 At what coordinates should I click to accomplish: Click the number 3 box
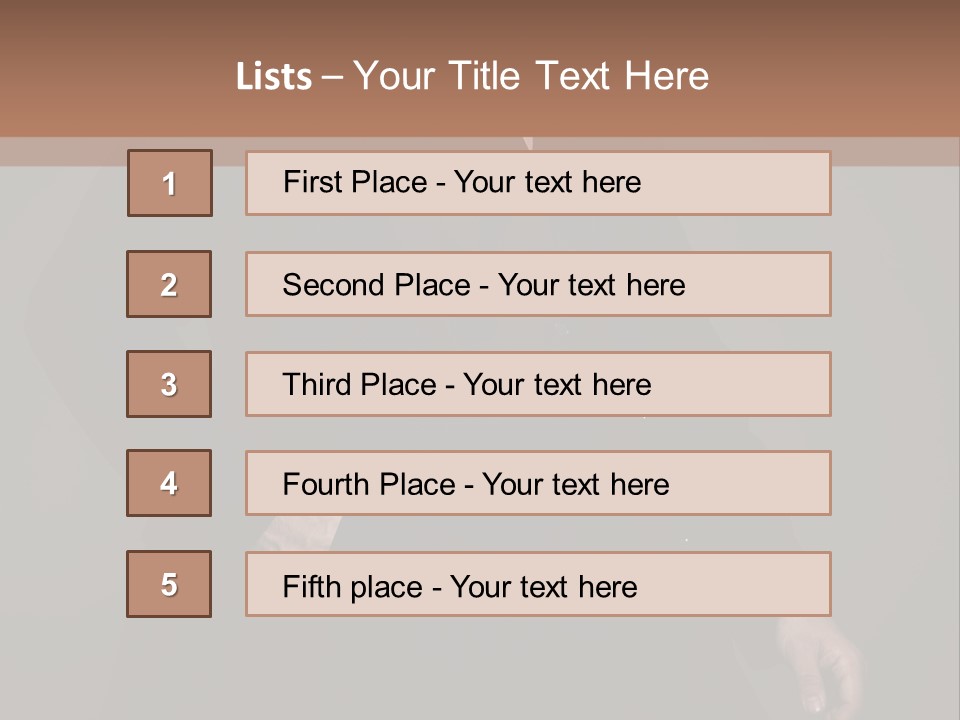(x=169, y=384)
